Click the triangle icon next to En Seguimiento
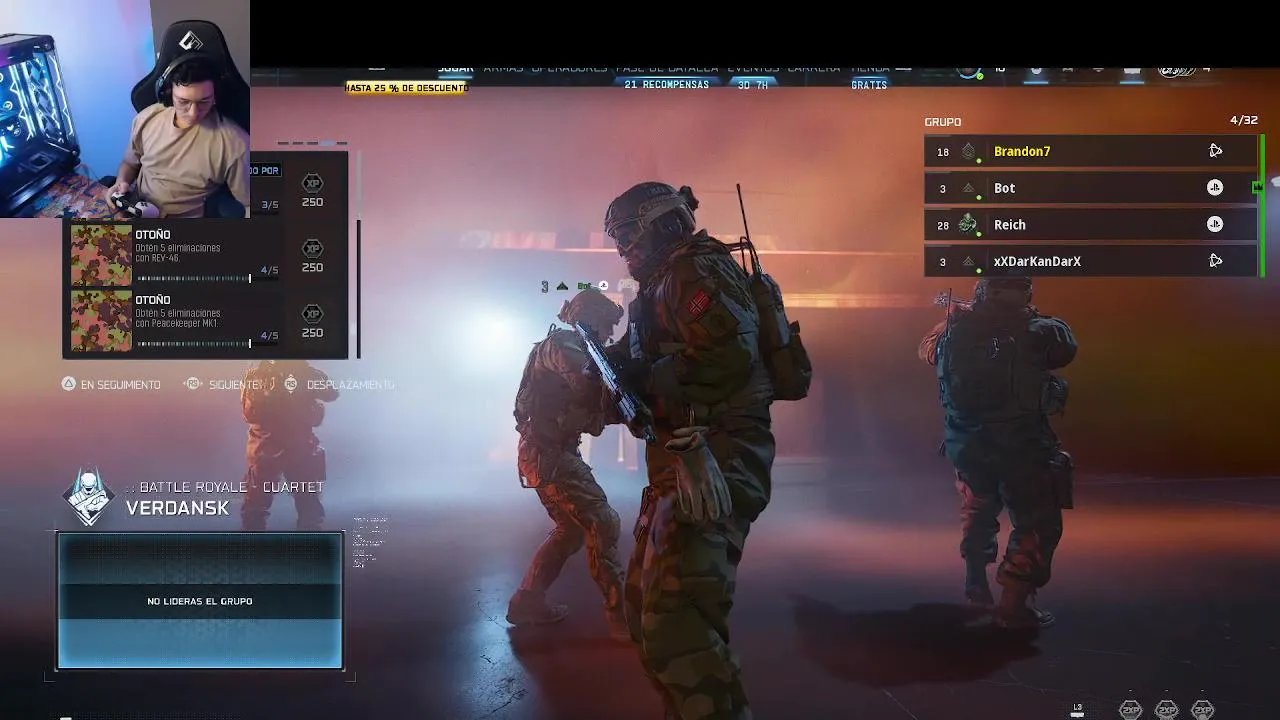Image resolution: width=1280 pixels, height=720 pixels. coord(69,384)
